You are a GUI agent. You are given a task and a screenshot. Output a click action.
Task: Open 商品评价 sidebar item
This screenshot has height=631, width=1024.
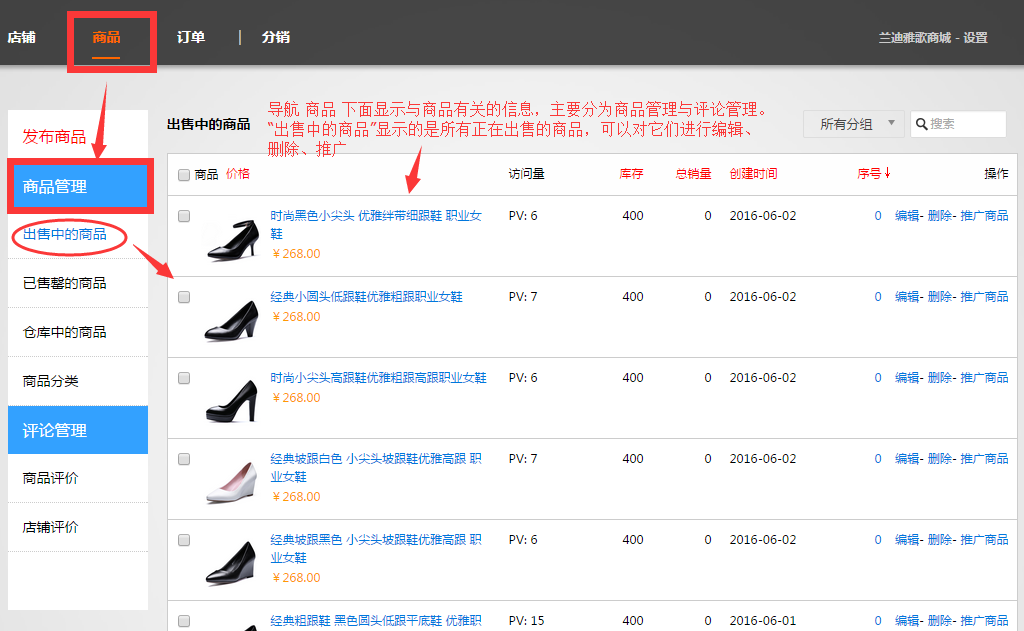50,478
